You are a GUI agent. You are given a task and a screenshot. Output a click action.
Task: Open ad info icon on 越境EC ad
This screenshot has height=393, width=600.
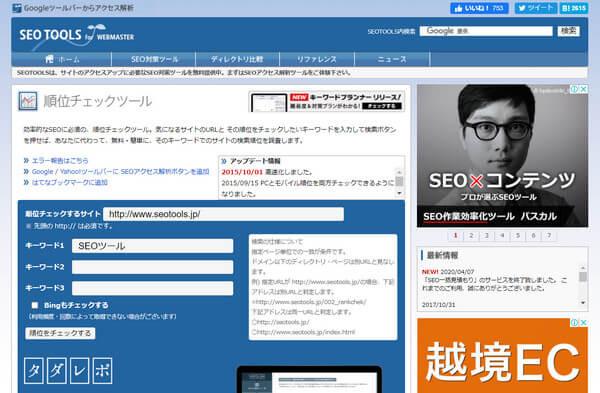click(x=575, y=323)
